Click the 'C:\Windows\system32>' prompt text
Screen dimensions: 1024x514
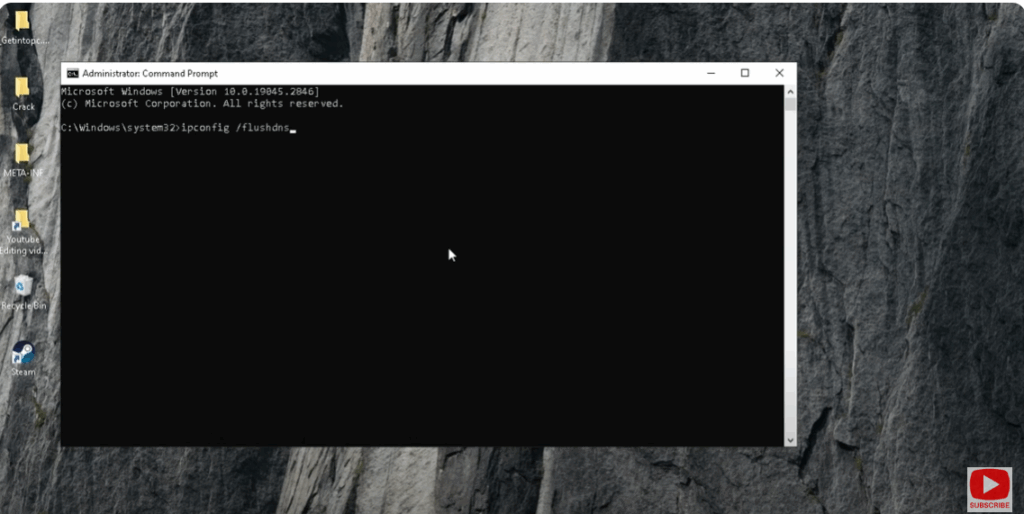click(x=120, y=128)
